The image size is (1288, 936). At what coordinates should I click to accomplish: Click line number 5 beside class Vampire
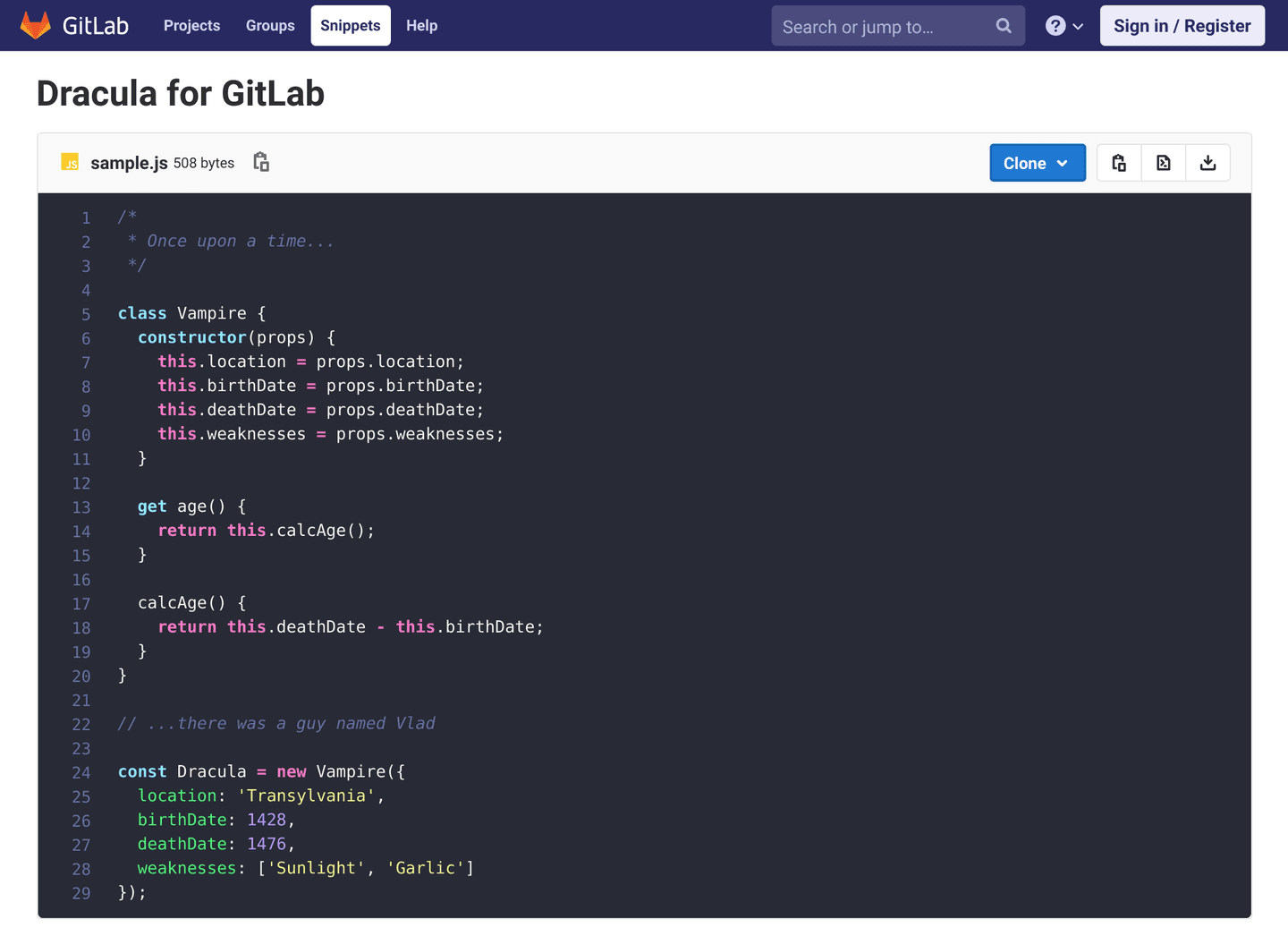(x=85, y=314)
